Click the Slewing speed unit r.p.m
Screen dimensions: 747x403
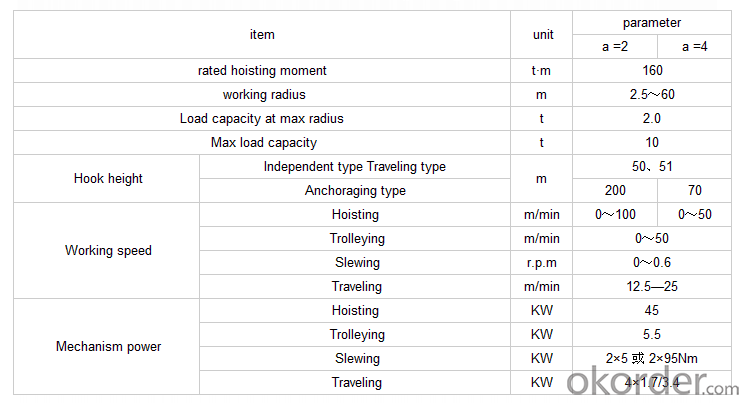[542, 262]
